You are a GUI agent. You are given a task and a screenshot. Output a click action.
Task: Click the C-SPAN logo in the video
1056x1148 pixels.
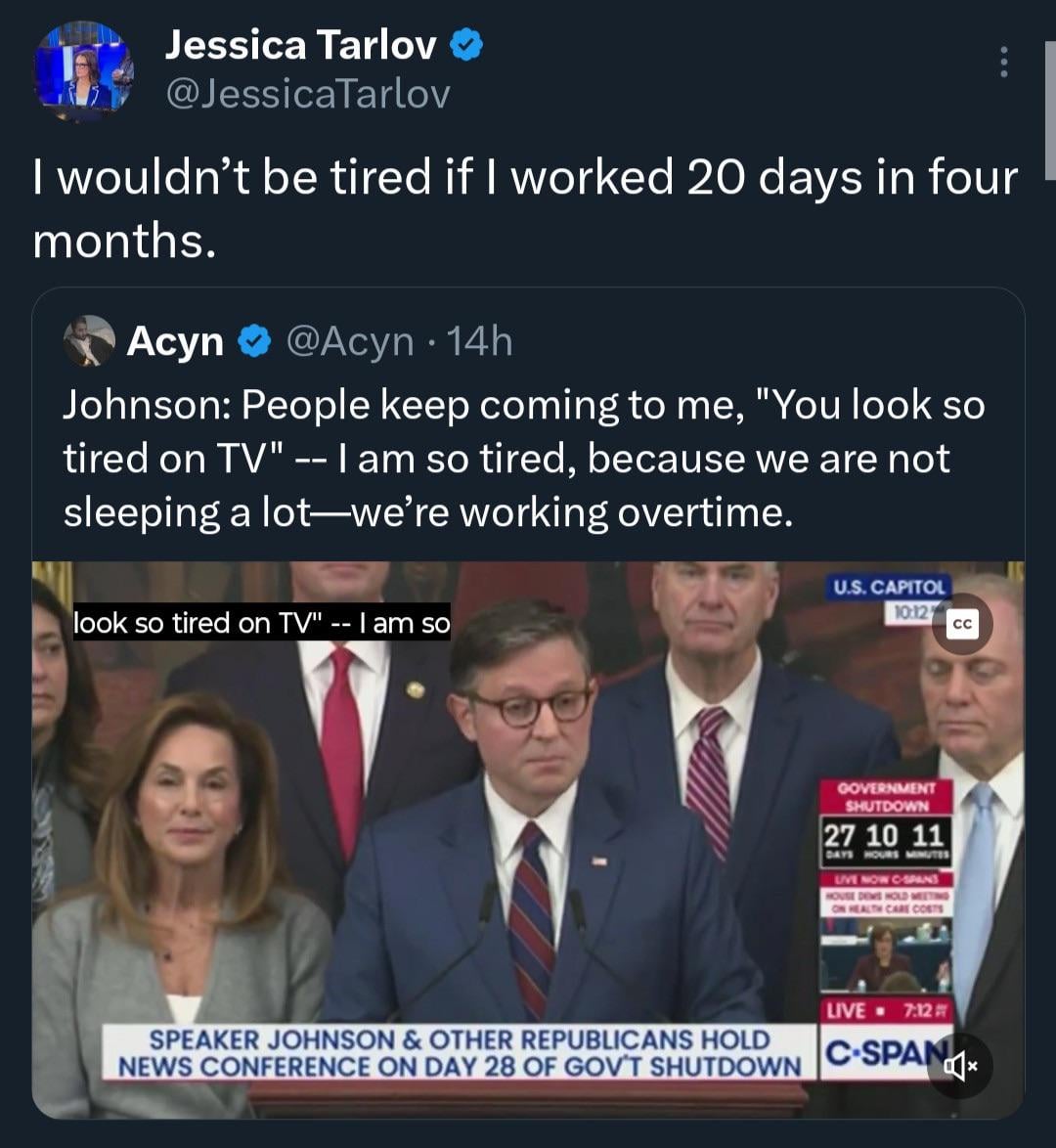(x=873, y=1054)
